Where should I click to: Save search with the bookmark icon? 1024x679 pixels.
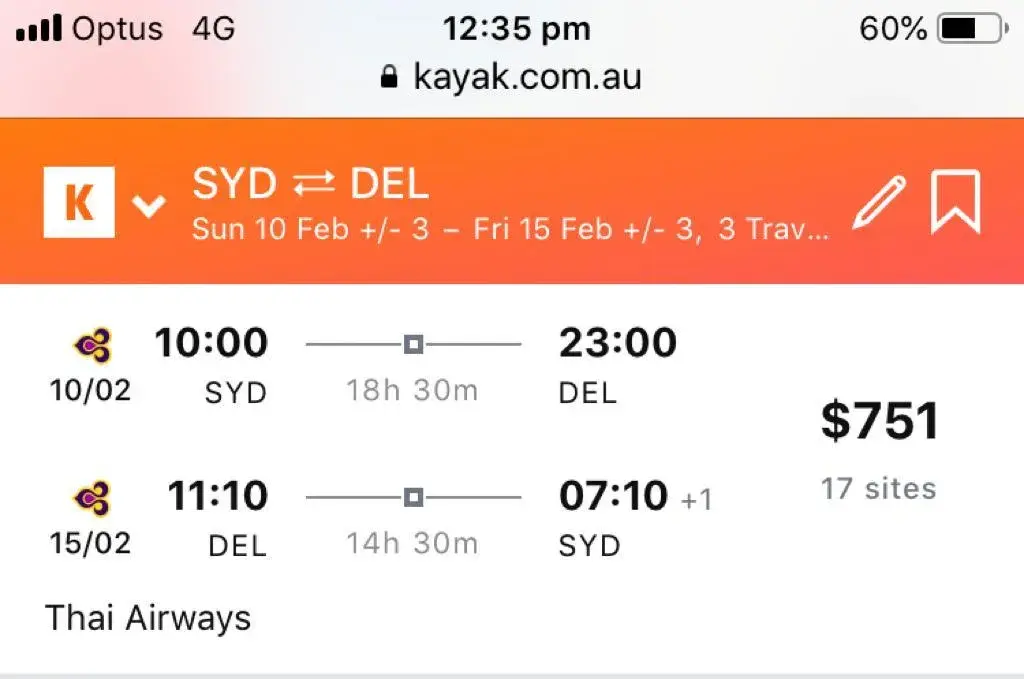[955, 202]
